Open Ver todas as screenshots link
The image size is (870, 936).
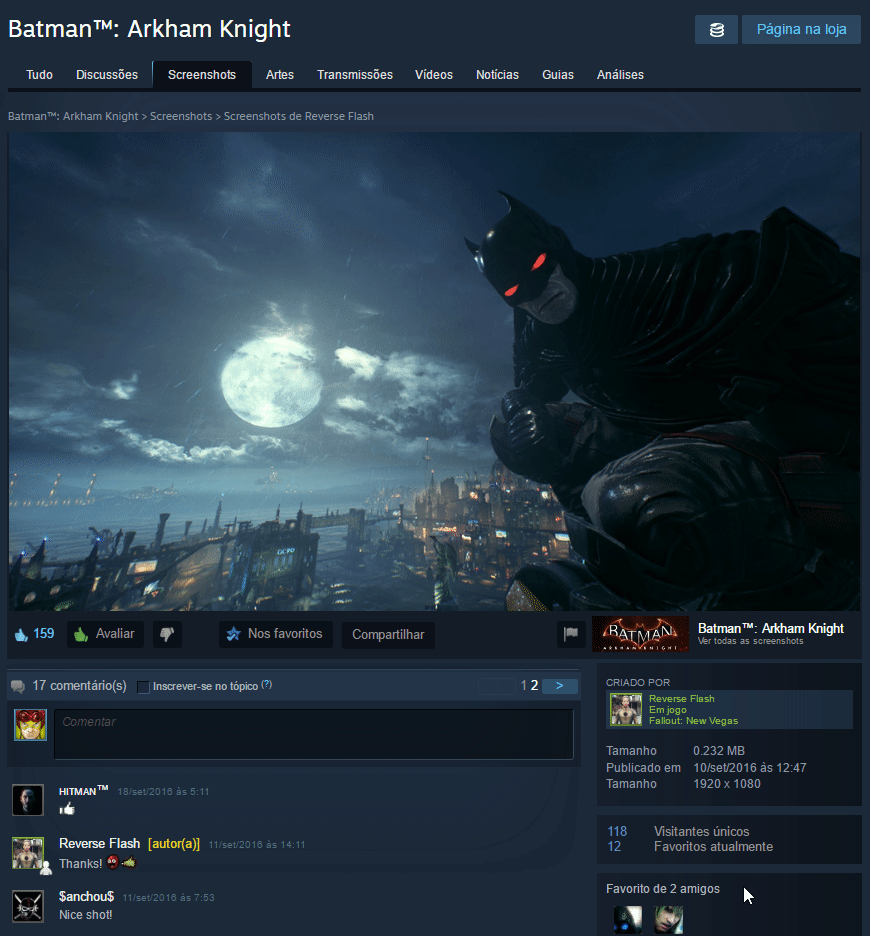point(751,641)
